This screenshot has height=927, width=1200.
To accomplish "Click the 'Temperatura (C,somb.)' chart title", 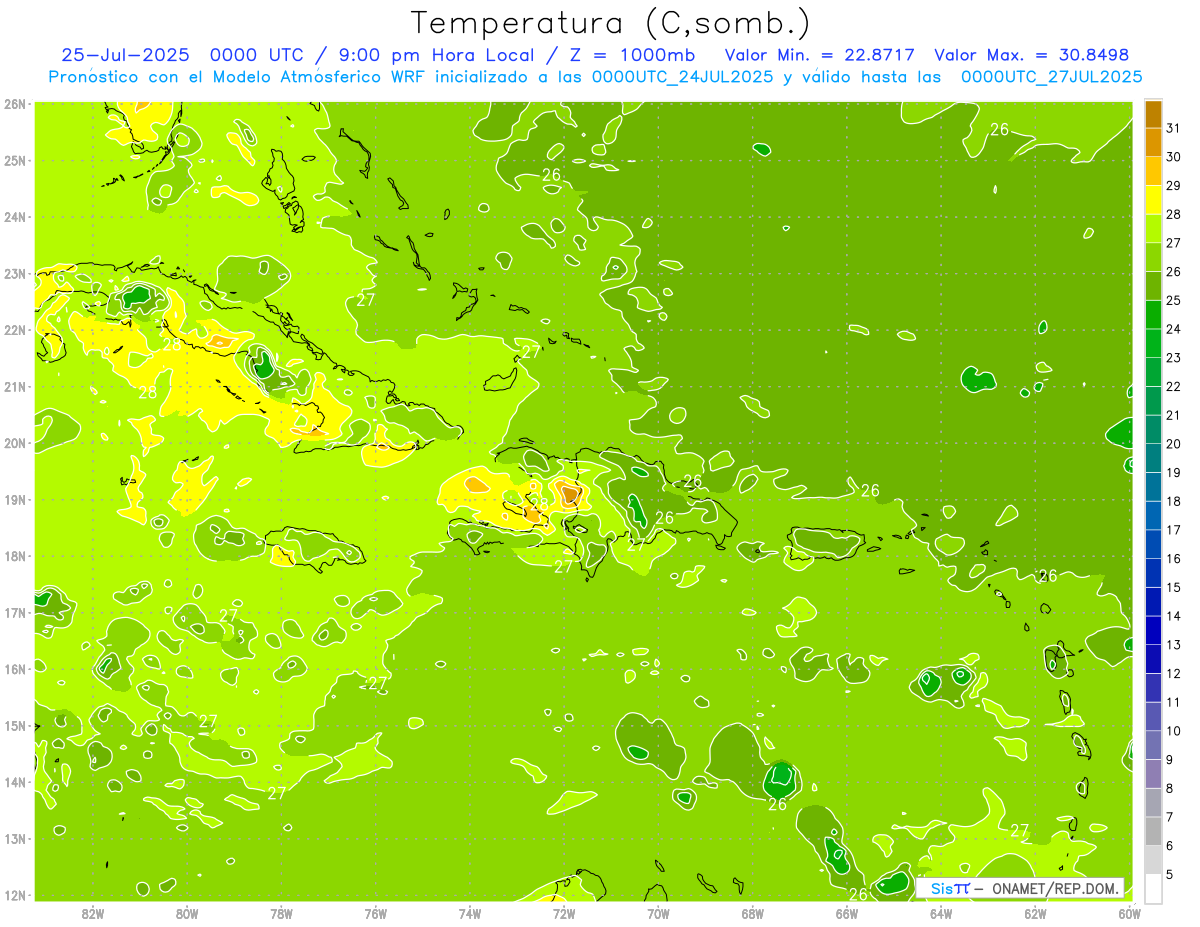I will [x=611, y=23].
